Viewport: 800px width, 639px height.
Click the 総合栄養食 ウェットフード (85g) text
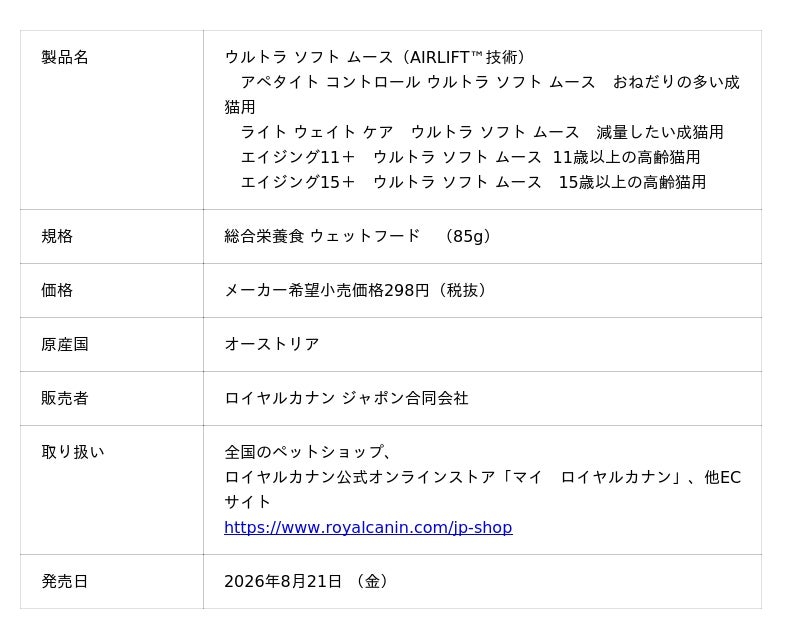coord(357,236)
